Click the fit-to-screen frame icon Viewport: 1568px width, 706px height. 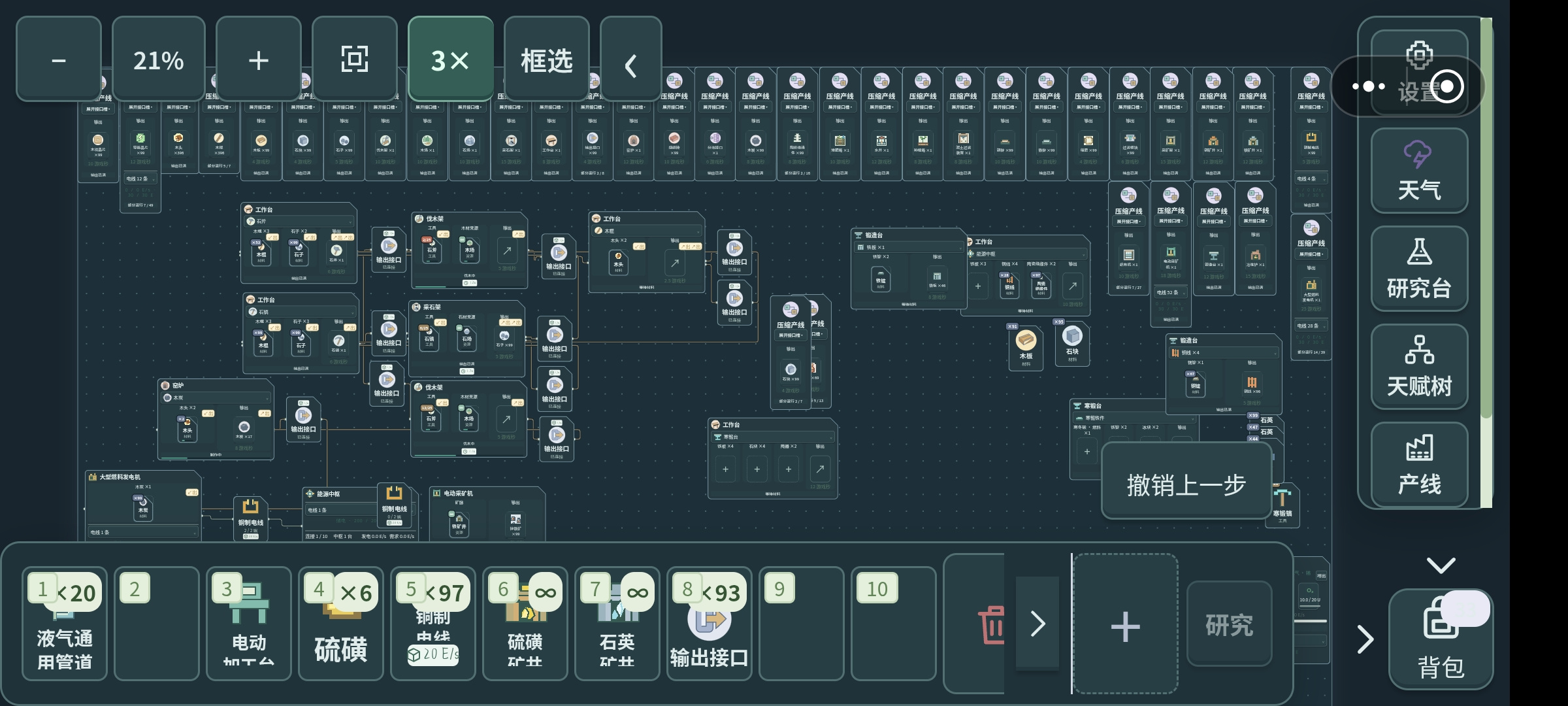coord(355,59)
